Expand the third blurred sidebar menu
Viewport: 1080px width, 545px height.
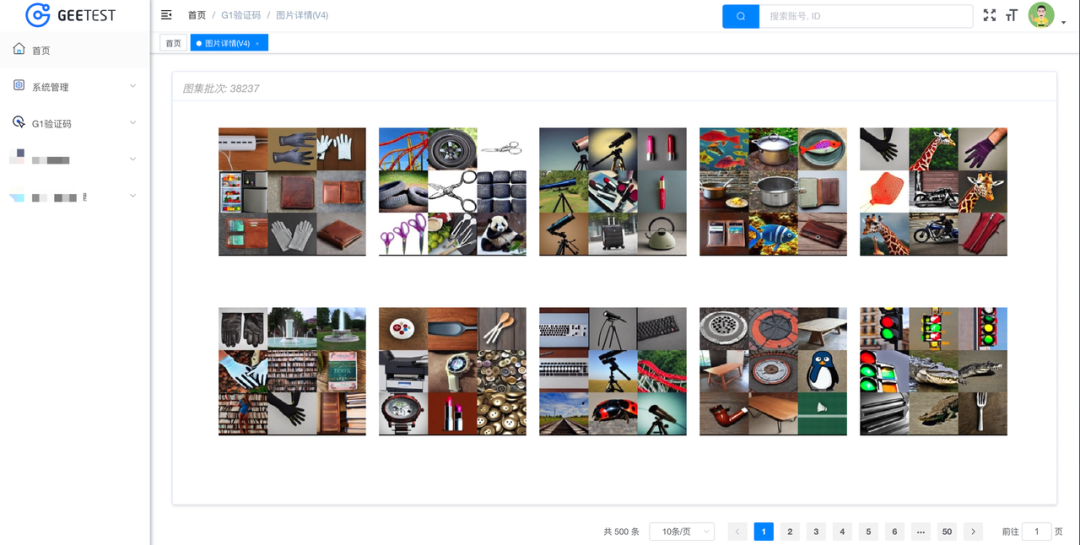point(133,159)
